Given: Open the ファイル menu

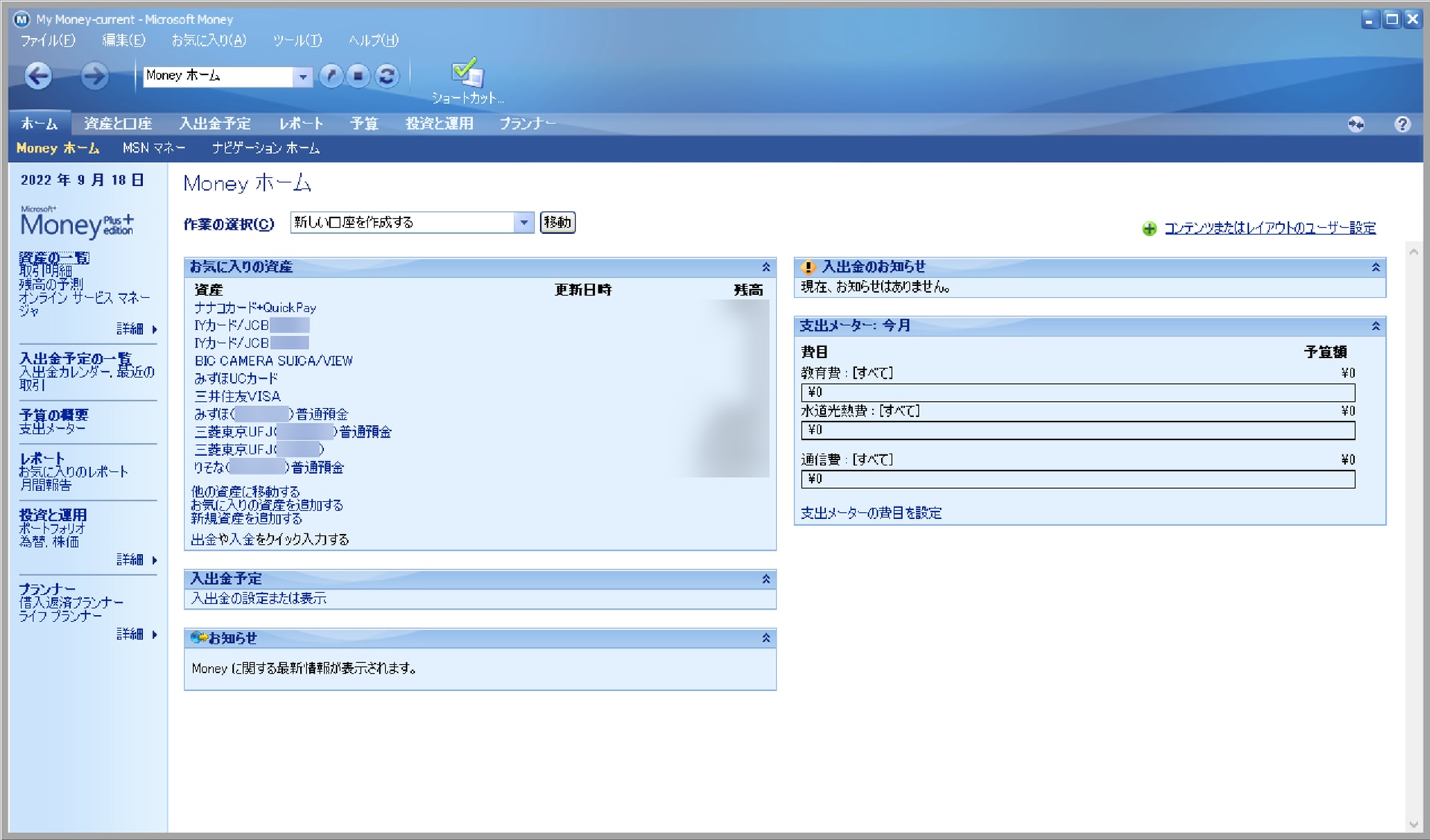Looking at the screenshot, I should coord(48,40).
